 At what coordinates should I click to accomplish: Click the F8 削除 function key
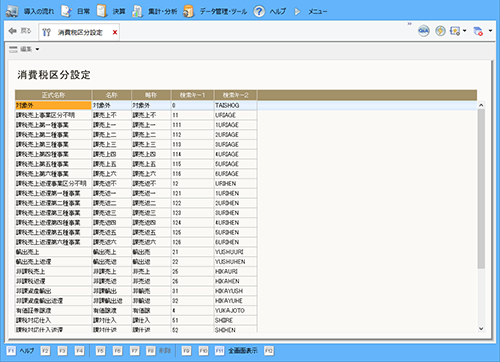click(x=159, y=351)
